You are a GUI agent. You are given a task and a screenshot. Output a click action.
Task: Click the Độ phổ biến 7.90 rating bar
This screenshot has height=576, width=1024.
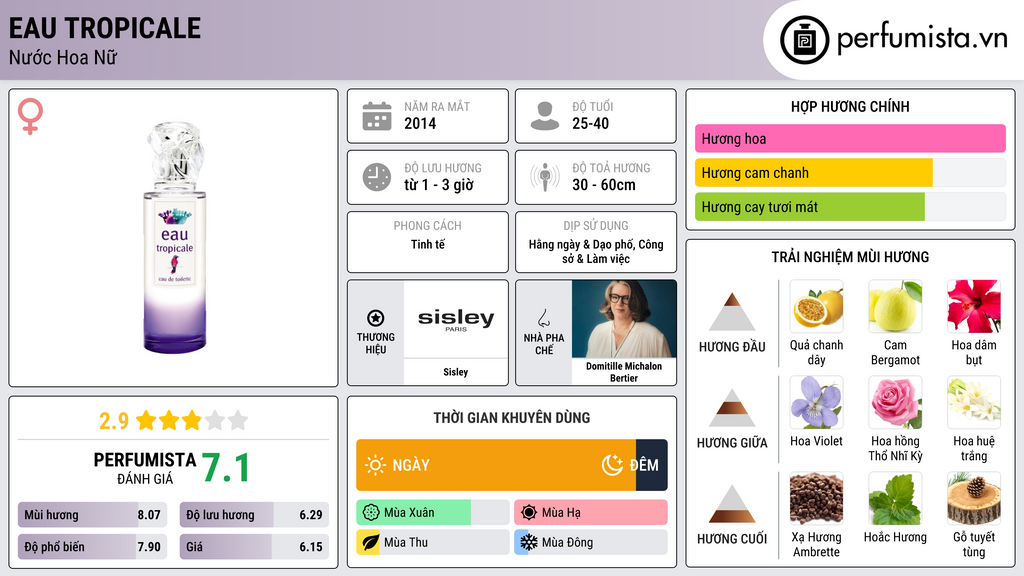pyautogui.click(x=92, y=547)
